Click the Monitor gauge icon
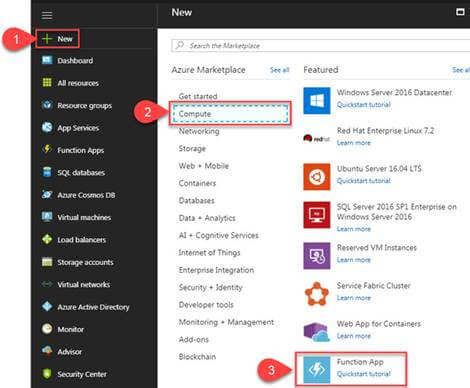 [x=47, y=329]
